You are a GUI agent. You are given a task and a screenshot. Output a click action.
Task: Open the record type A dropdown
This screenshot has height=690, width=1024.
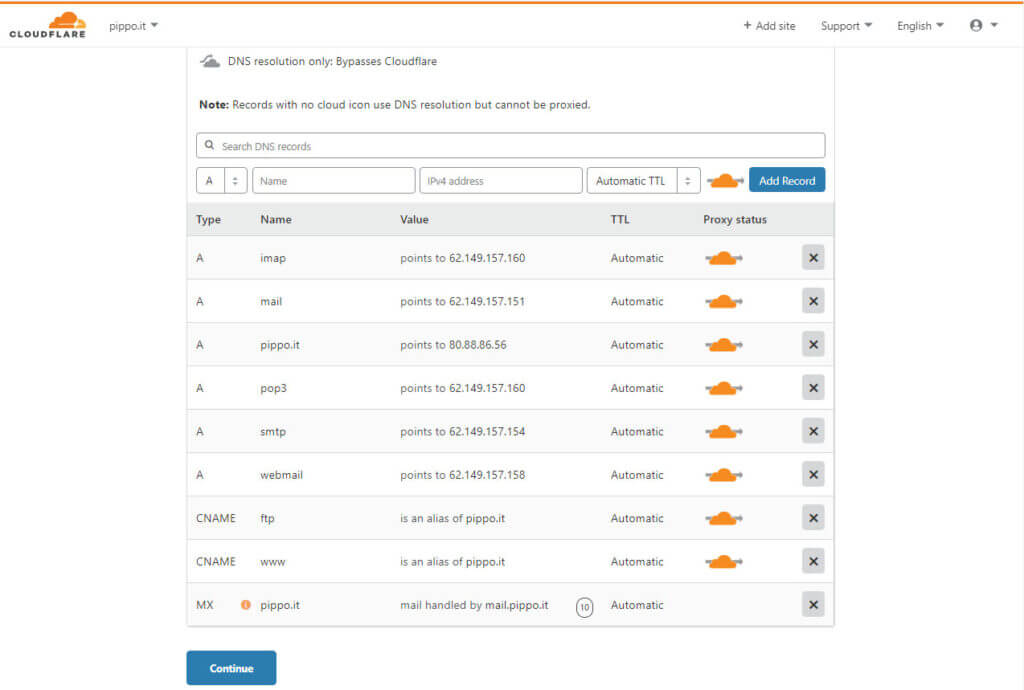pyautogui.click(x=221, y=181)
